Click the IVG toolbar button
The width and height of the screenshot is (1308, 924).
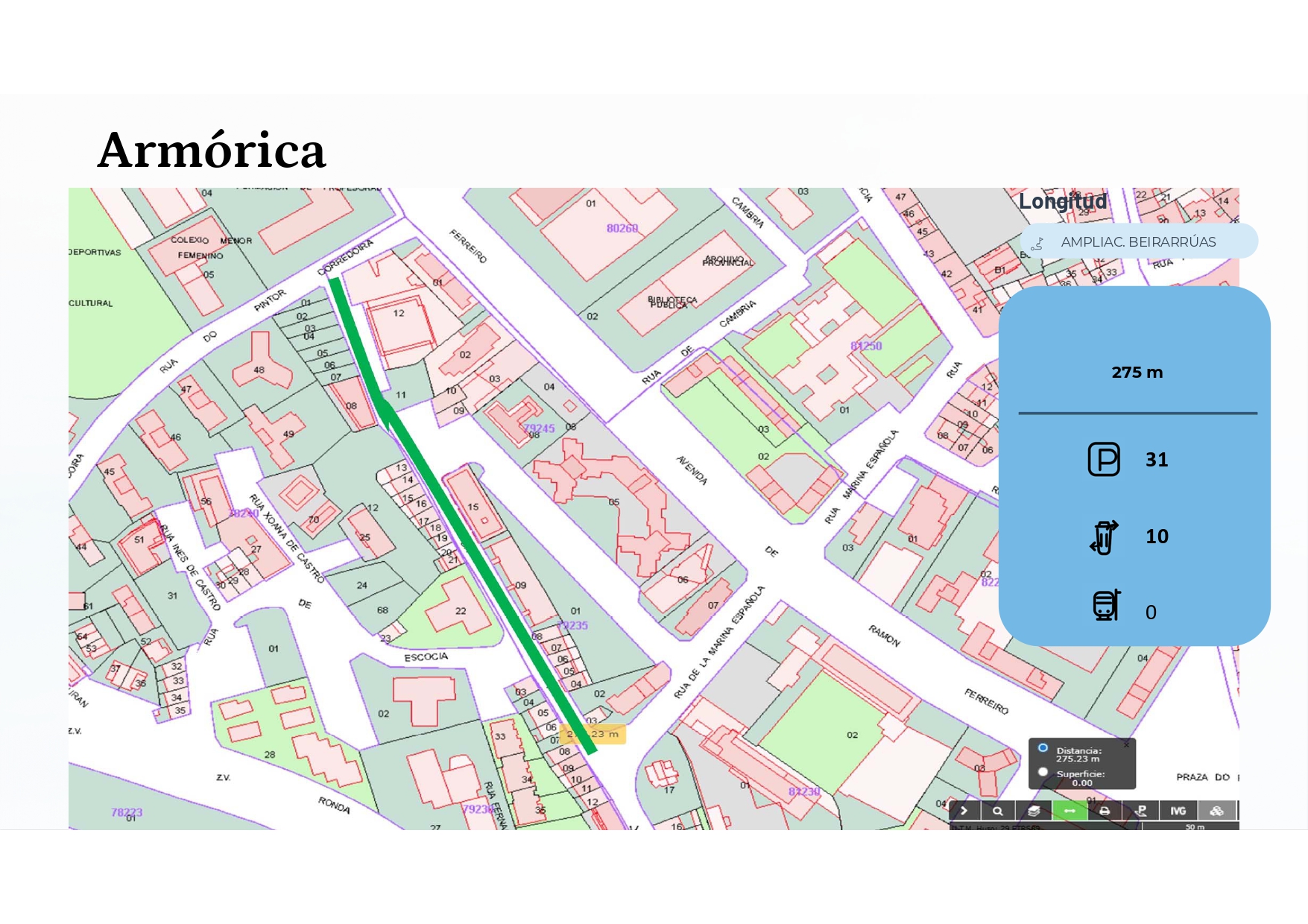[x=1178, y=811]
